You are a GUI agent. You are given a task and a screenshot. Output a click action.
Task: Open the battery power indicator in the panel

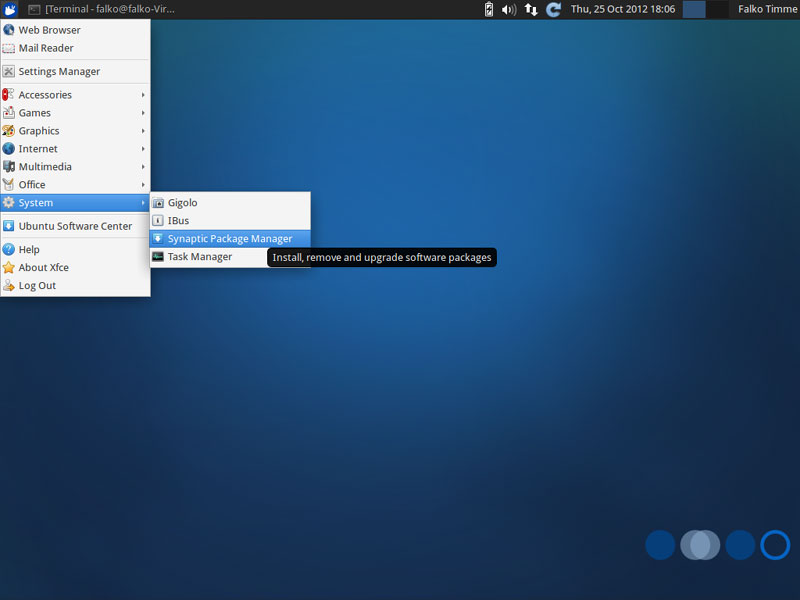[489, 9]
